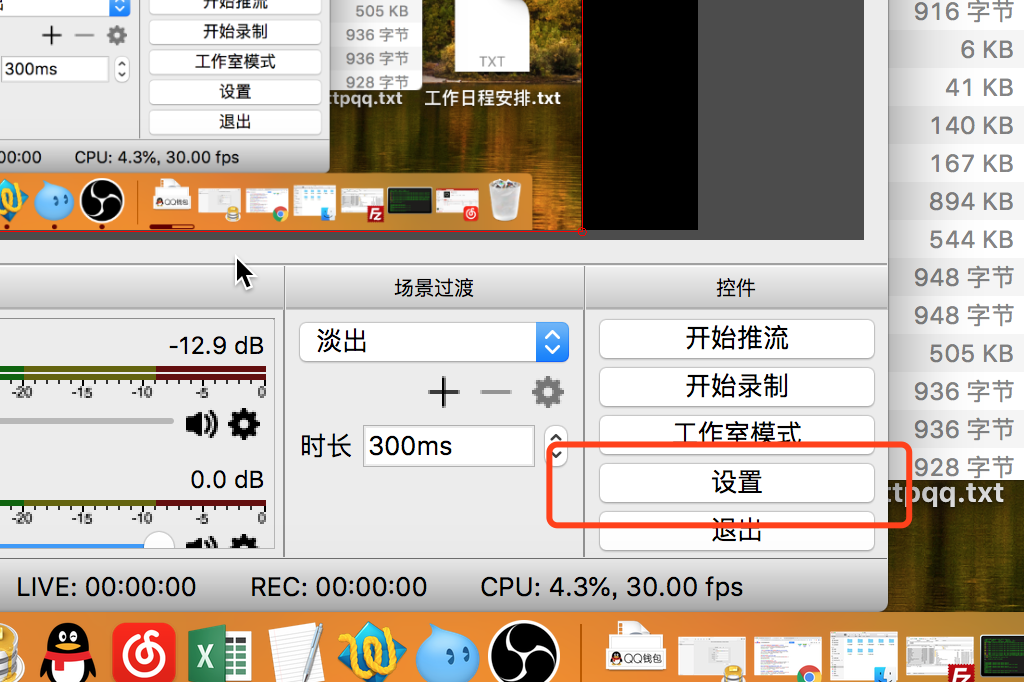Click the 300ms stepper in the preview

pos(121,69)
